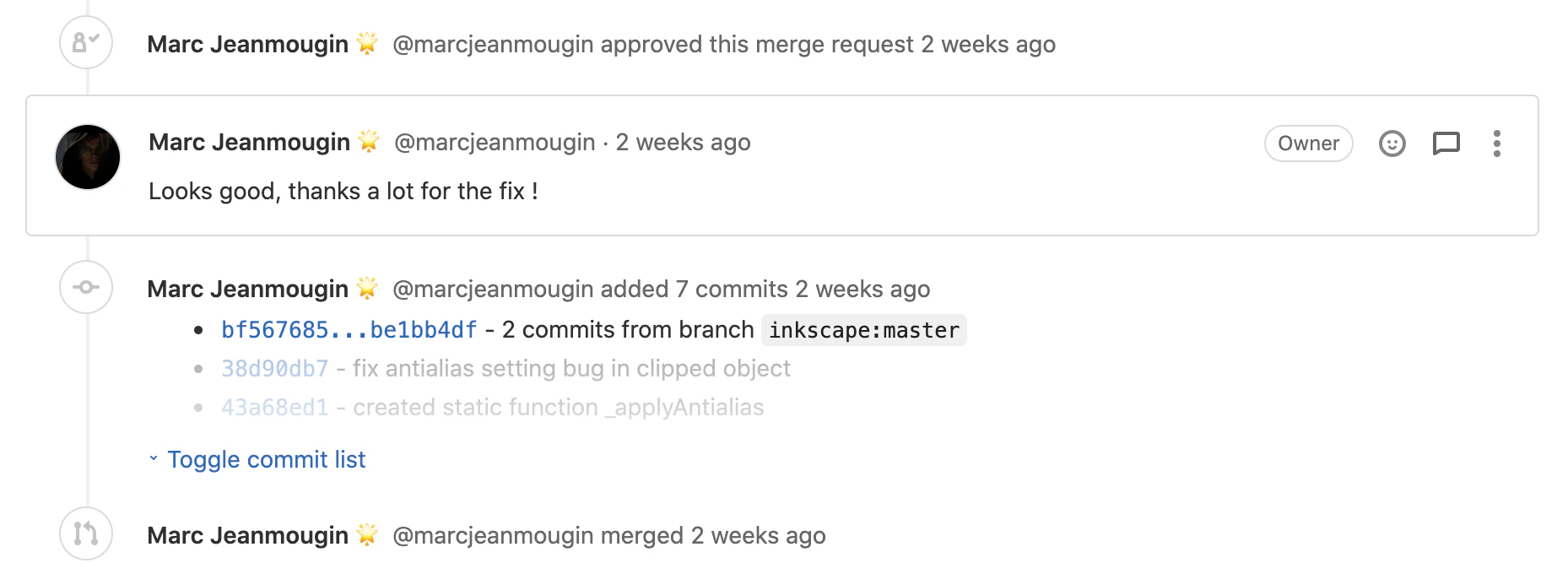Open the three-dot more actions menu
Image resolution: width=1568 pixels, height=574 pixels.
pos(1496,143)
